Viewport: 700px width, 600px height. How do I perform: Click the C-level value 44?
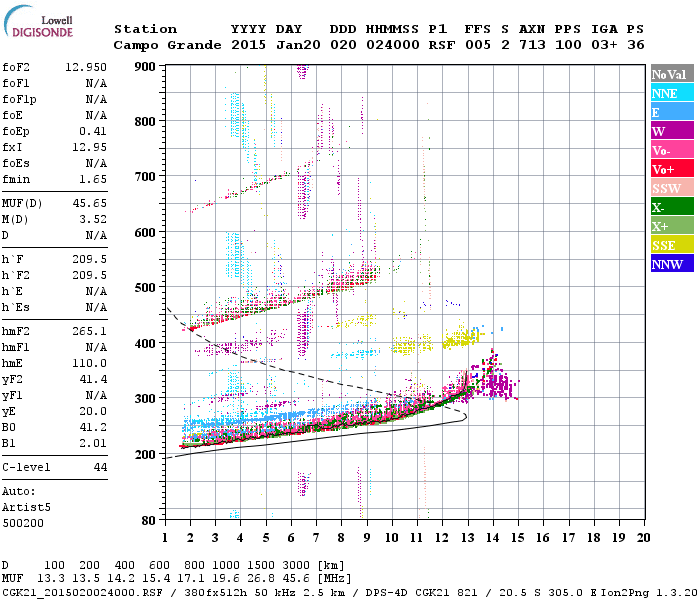100,467
